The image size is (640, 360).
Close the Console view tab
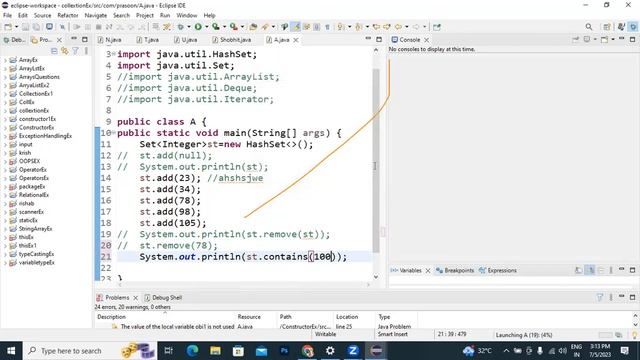pos(427,40)
